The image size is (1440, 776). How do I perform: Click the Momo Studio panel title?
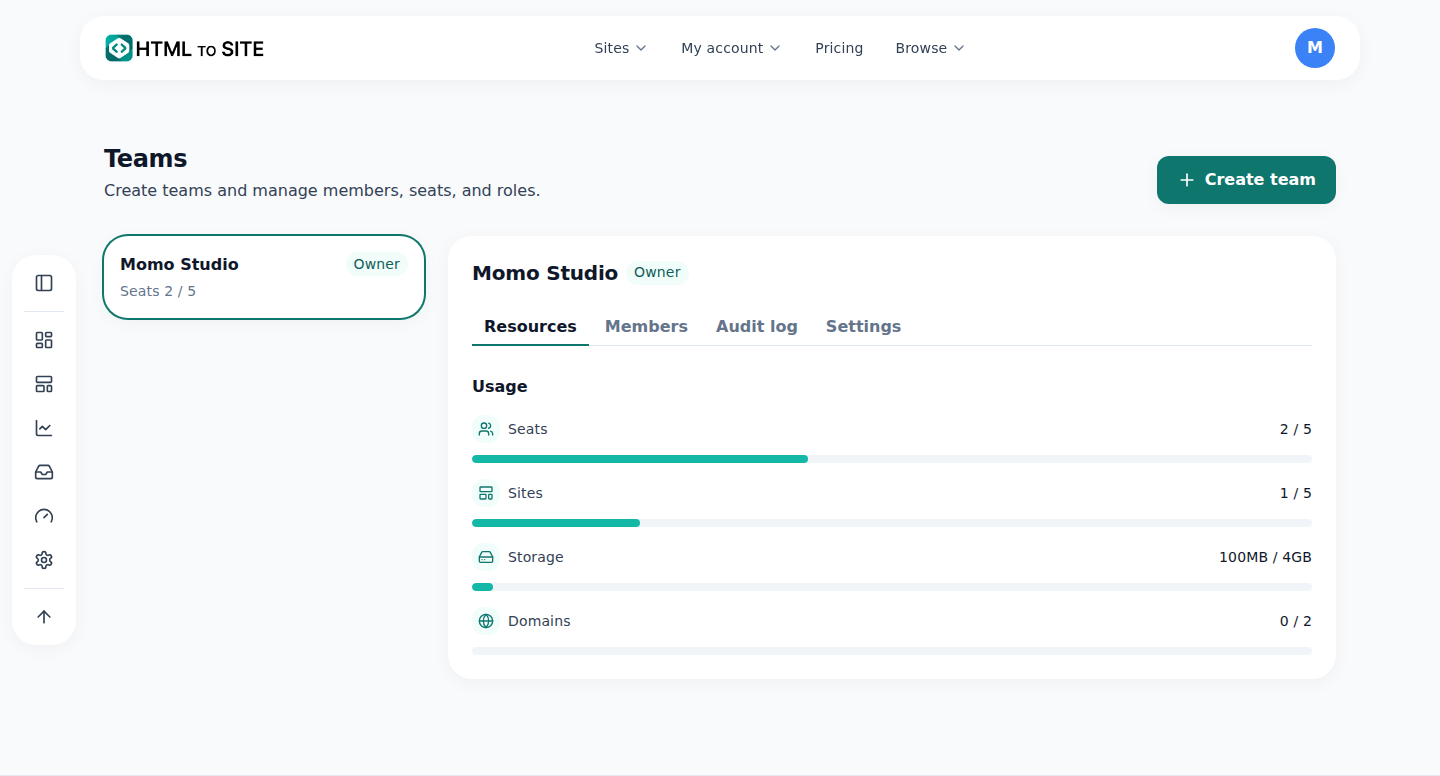[x=545, y=273]
